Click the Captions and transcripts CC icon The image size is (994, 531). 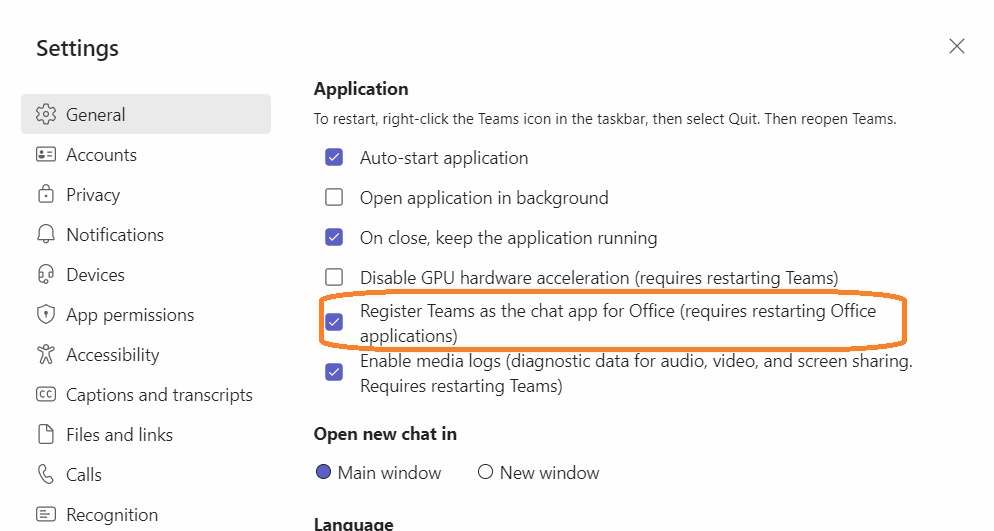tap(46, 394)
